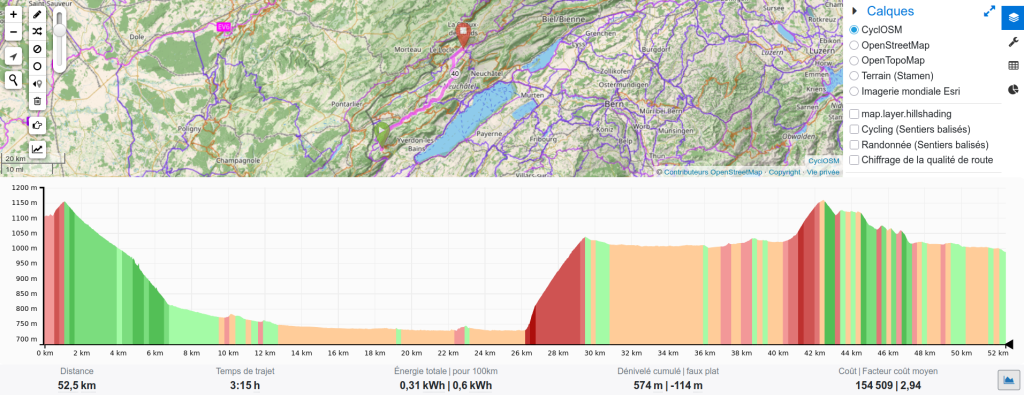Click the cost value 154 509 | 2,94
Screen dimensions: 1024x395
887,385
